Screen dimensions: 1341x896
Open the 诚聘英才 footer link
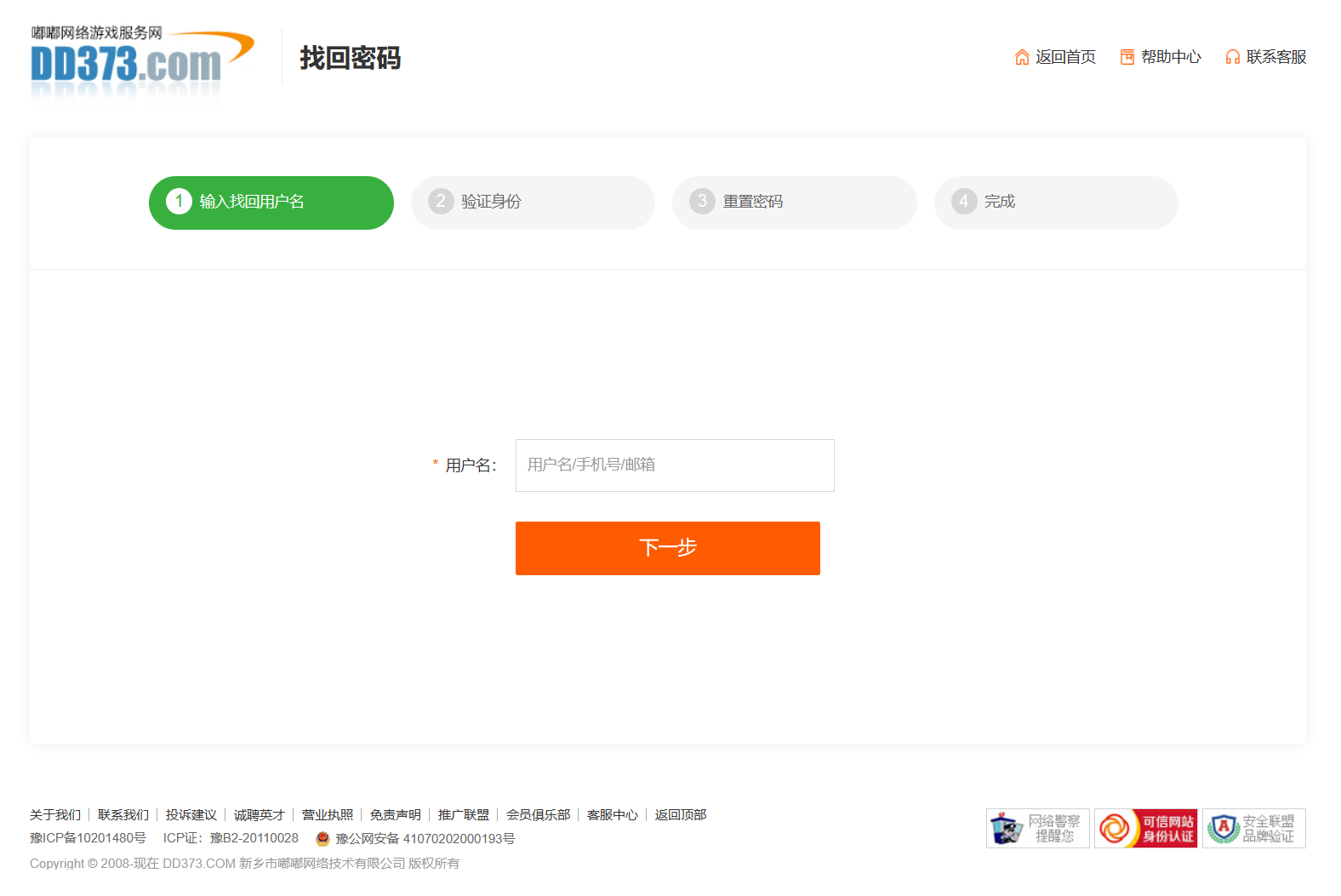260,815
